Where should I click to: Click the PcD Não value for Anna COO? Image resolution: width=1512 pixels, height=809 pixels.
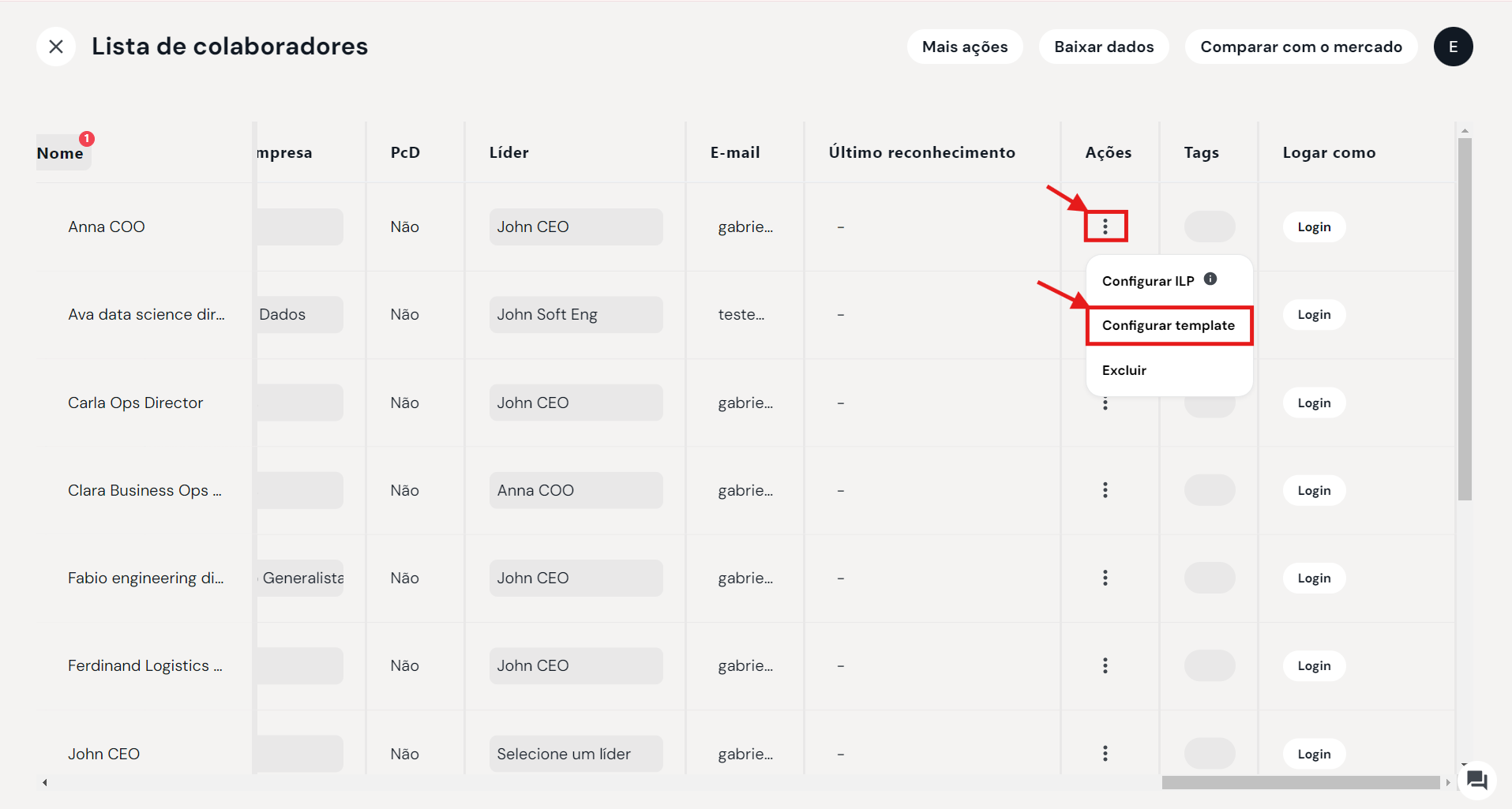click(x=404, y=227)
